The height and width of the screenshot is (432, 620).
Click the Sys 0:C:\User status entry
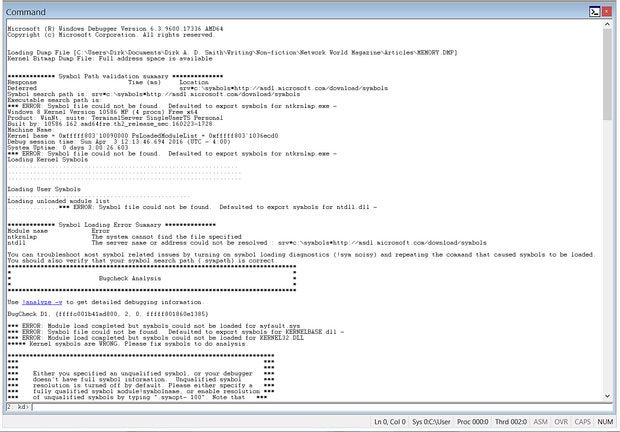pyautogui.click(x=431, y=422)
